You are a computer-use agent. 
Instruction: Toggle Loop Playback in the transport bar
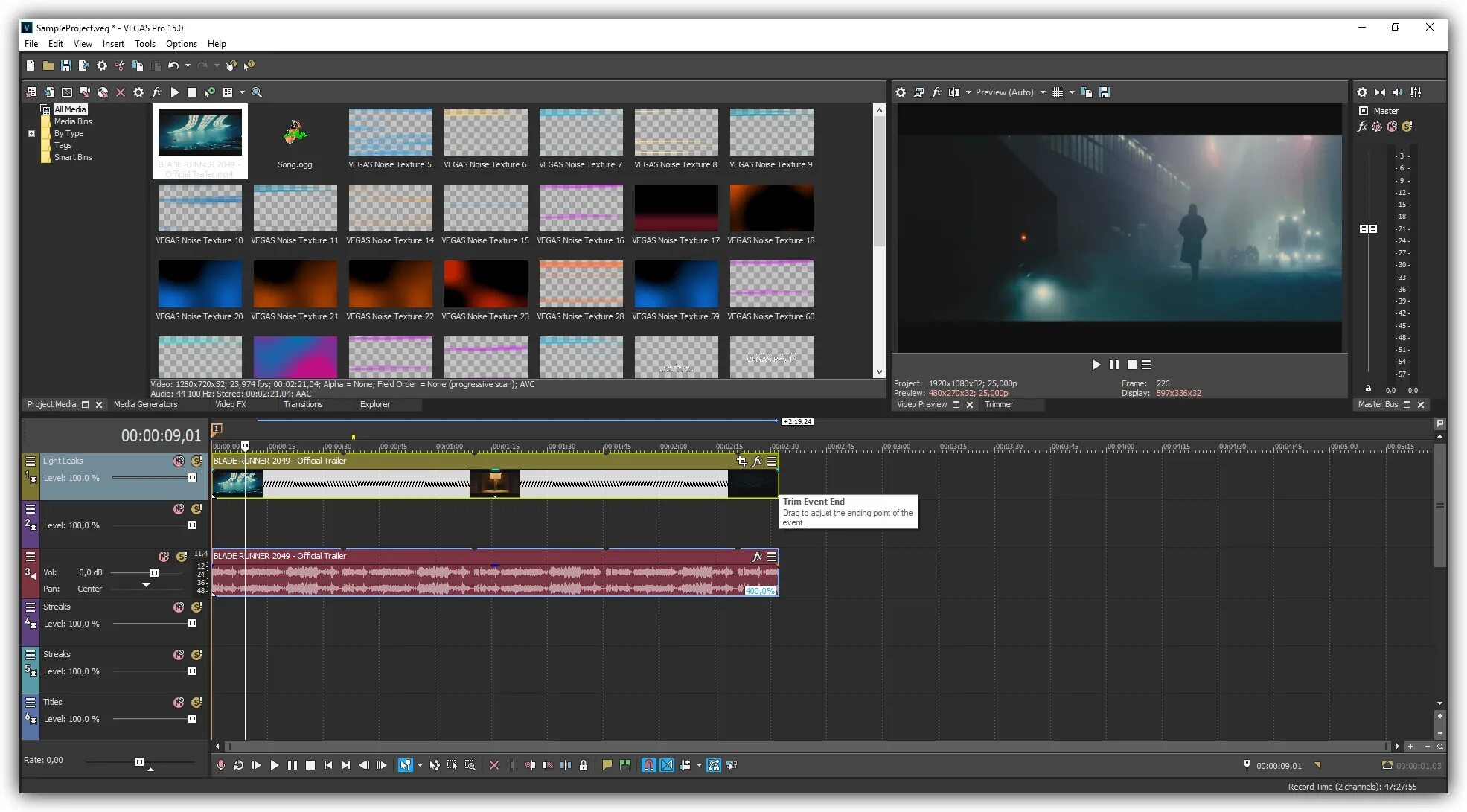tap(238, 765)
